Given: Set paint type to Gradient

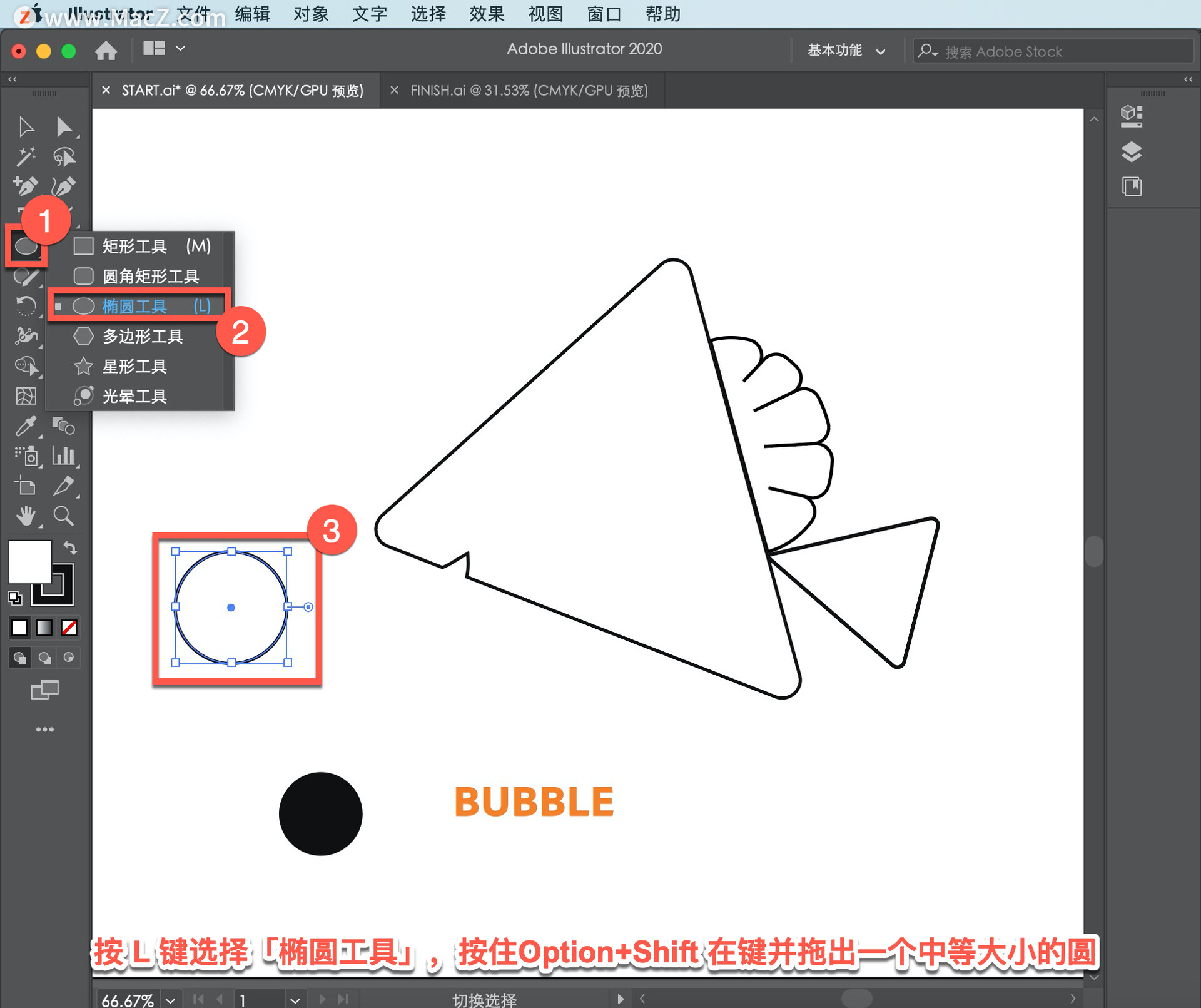Looking at the screenshot, I should (44, 628).
